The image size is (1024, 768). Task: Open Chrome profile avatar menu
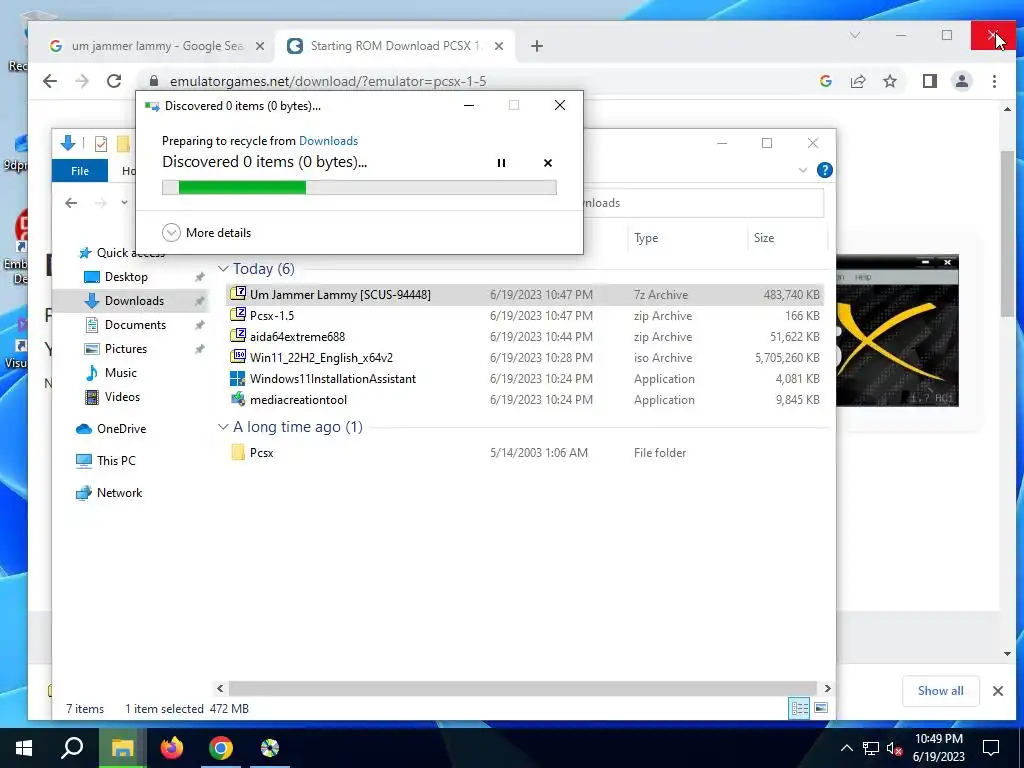tap(962, 82)
